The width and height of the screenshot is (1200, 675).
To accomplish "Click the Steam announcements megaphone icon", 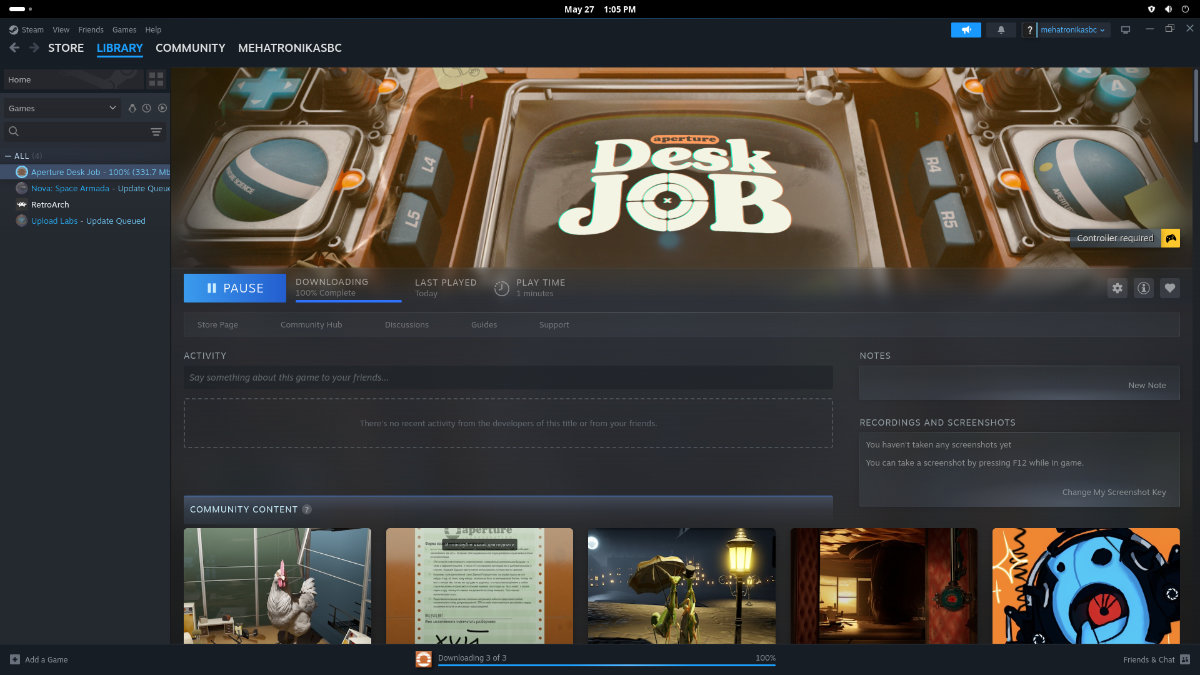I will point(966,30).
